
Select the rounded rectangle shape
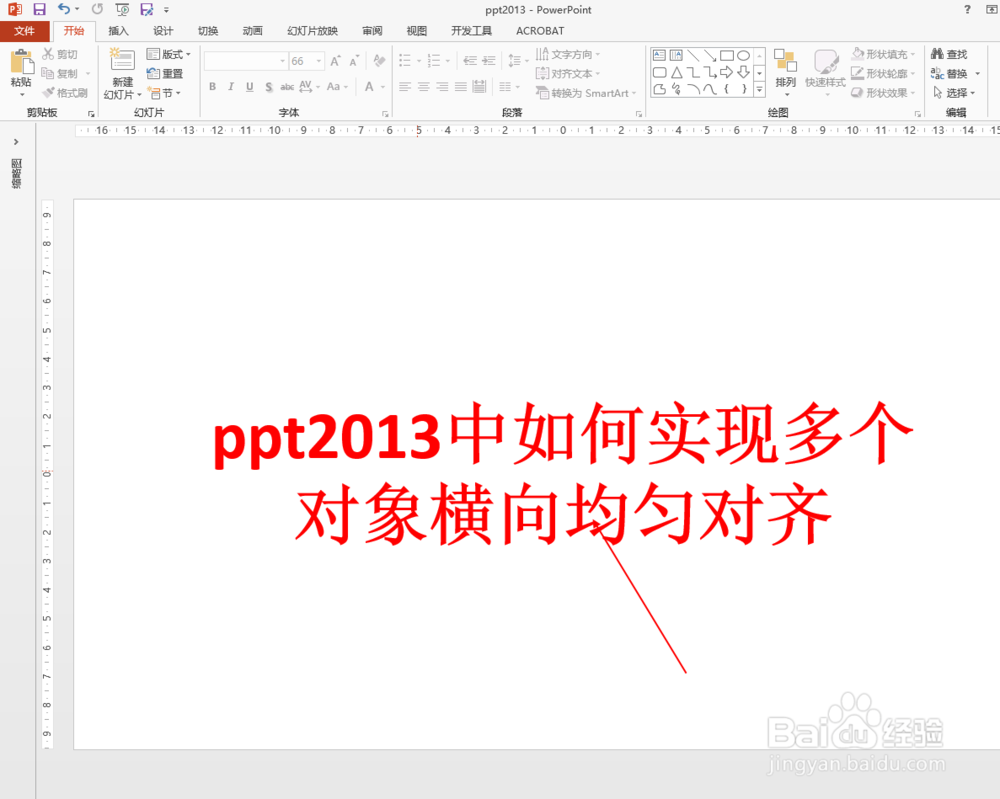pyautogui.click(x=659, y=72)
